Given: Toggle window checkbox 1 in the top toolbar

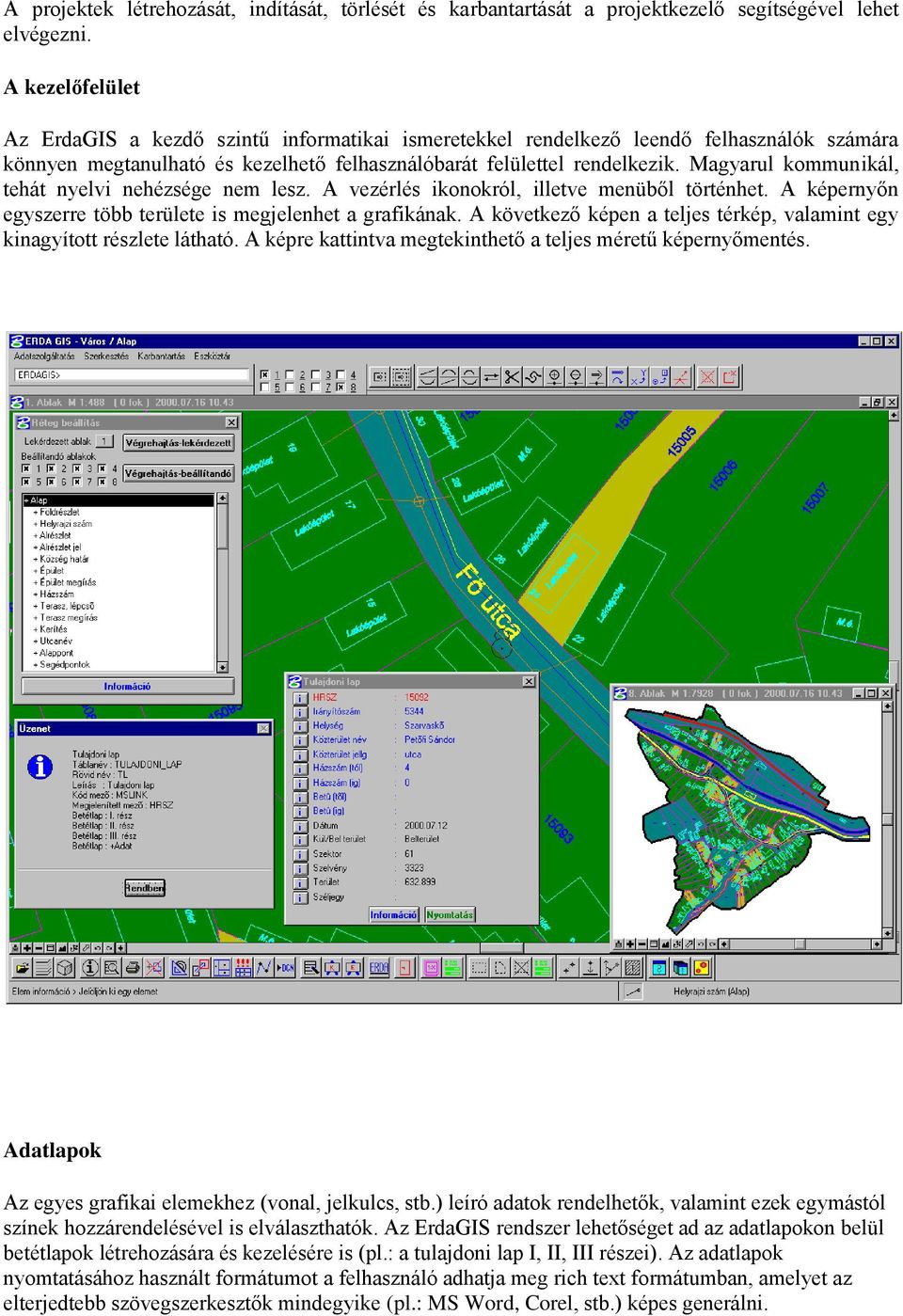Looking at the screenshot, I should (264, 374).
